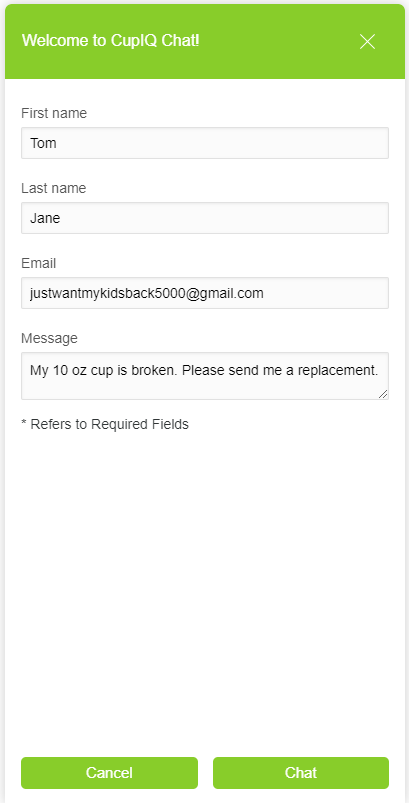This screenshot has width=409, height=803.
Task: Click the asterisk before the required-fields note
Action: [24, 424]
